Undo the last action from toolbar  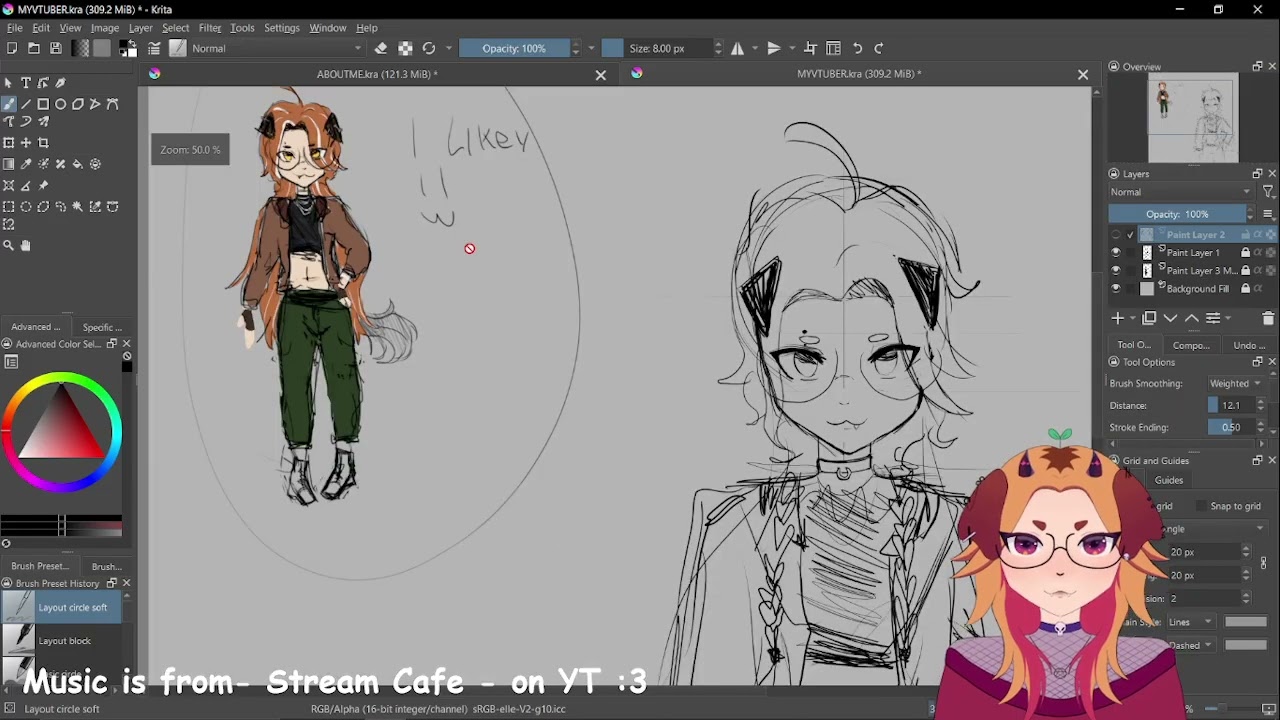coord(858,48)
